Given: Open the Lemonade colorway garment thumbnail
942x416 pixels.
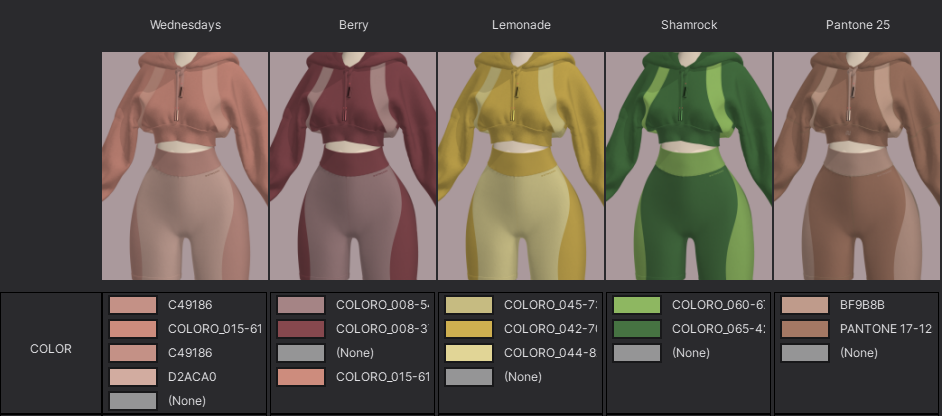Looking at the screenshot, I should 521,166.
